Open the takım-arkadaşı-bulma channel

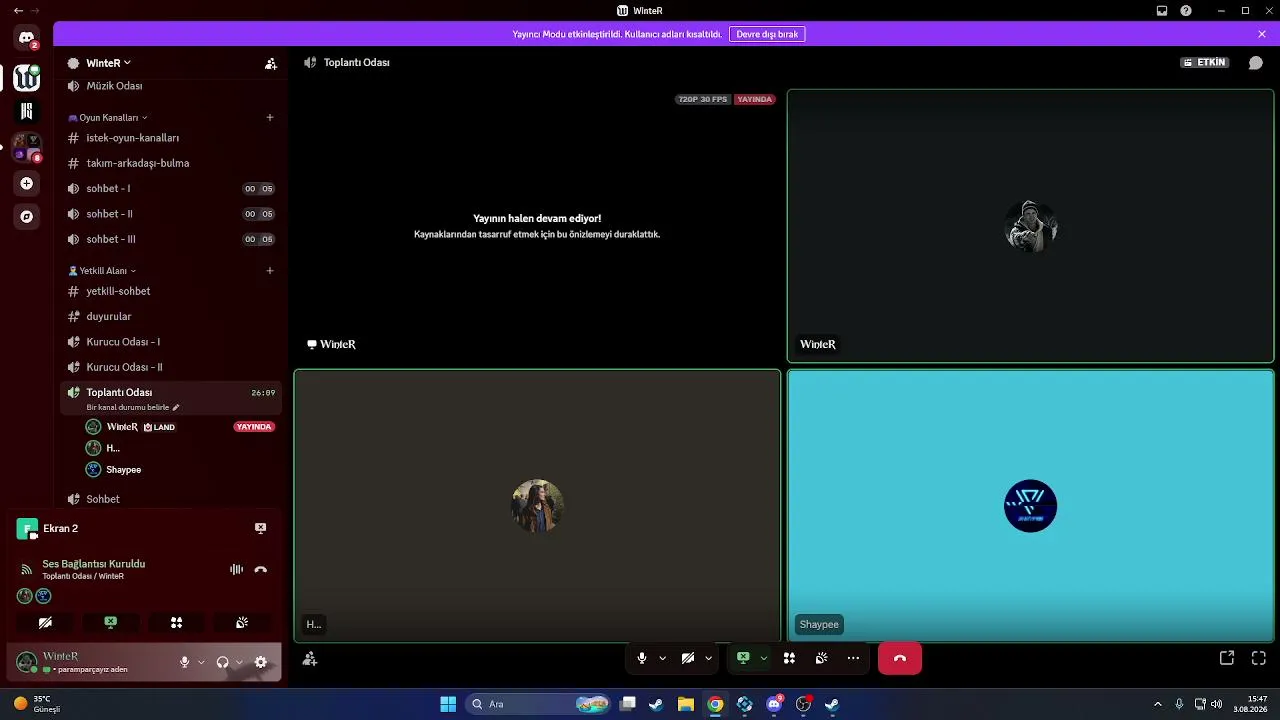click(170, 163)
